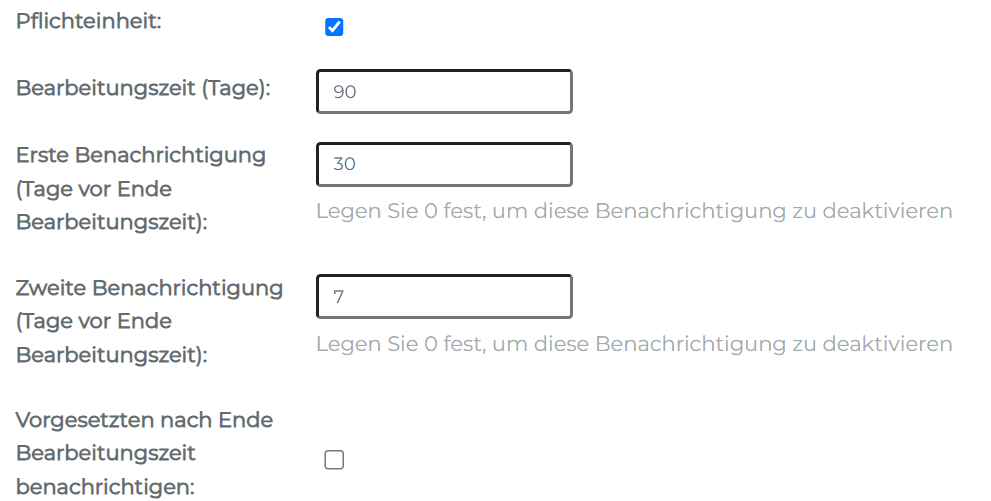991x501 pixels.
Task: Click the Erste Benachrichtigung input field
Action: pyautogui.click(x=444, y=164)
